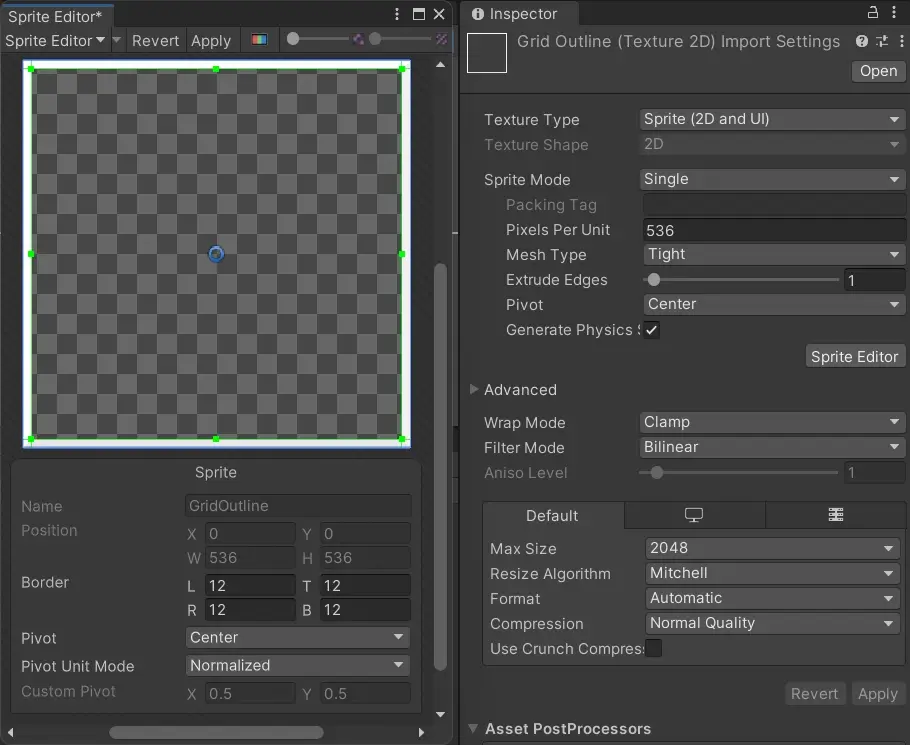Open the Sprite Editor window kebab menu
Image resolution: width=910 pixels, height=745 pixels.
coord(397,14)
